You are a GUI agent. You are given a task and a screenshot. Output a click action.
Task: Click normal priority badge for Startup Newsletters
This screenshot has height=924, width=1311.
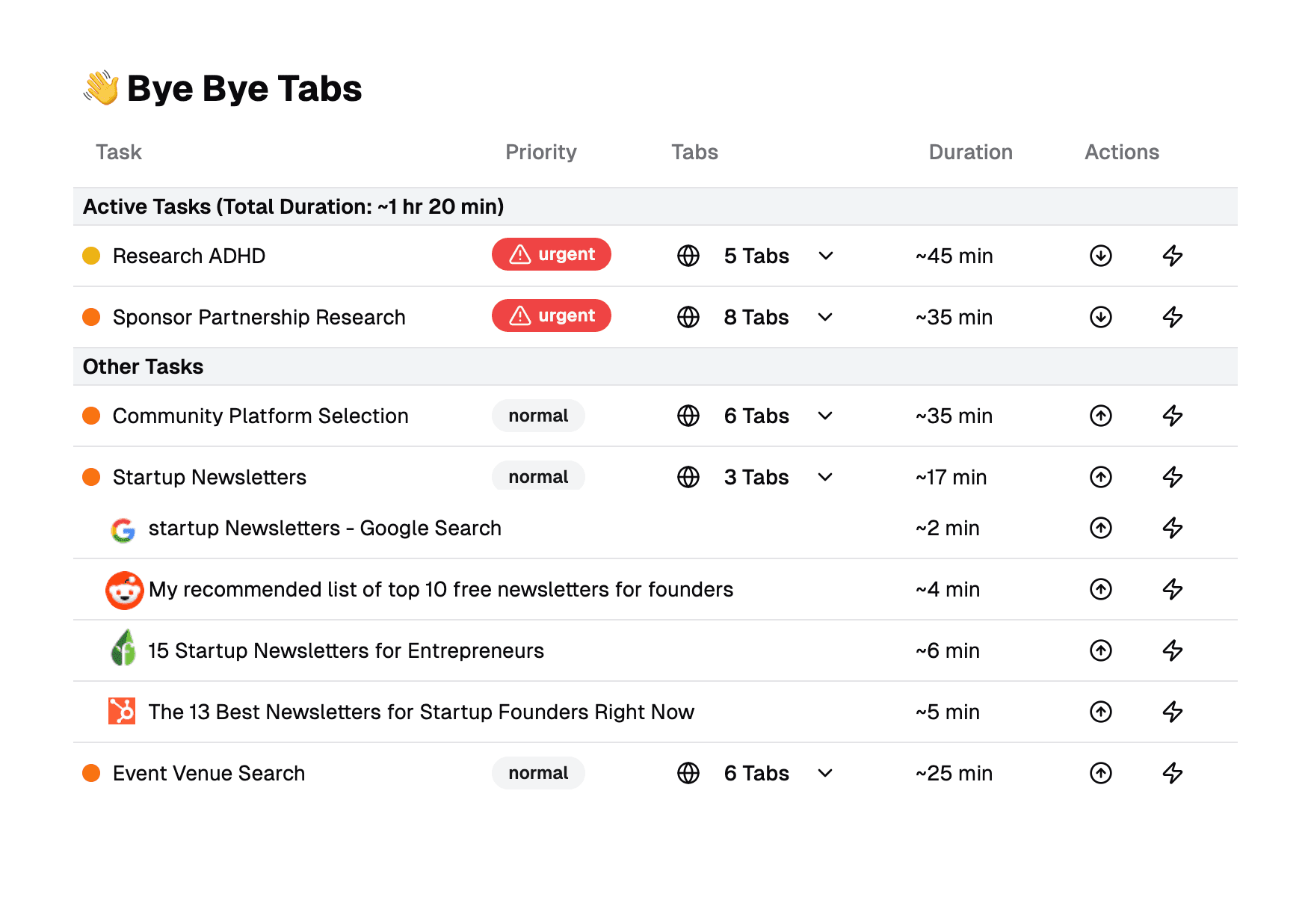538,476
